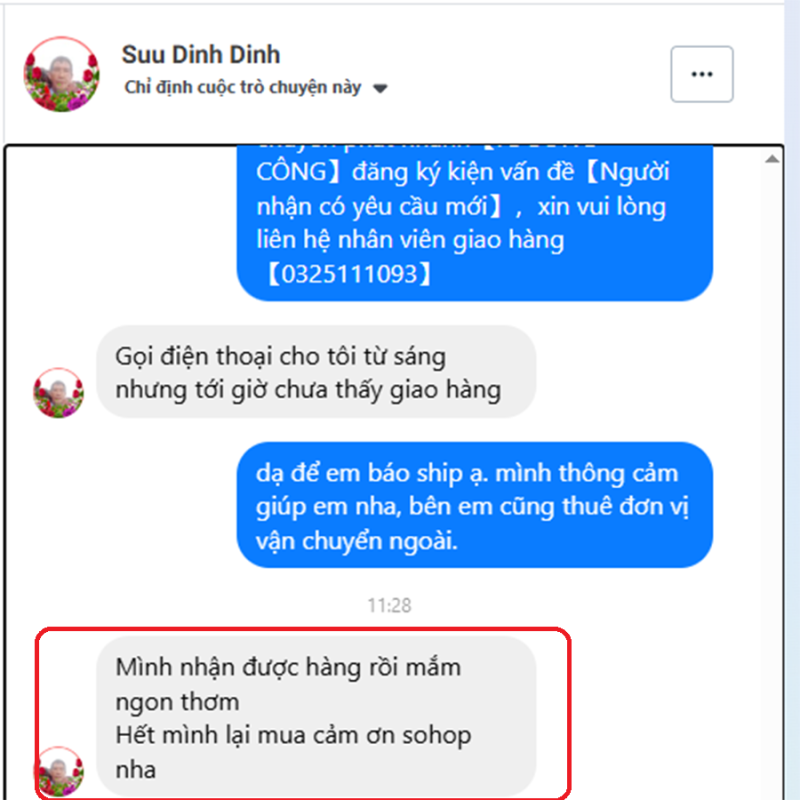
Task: Click the "Hết mình lại mua cảm ơn sohop" line
Action: [293, 735]
